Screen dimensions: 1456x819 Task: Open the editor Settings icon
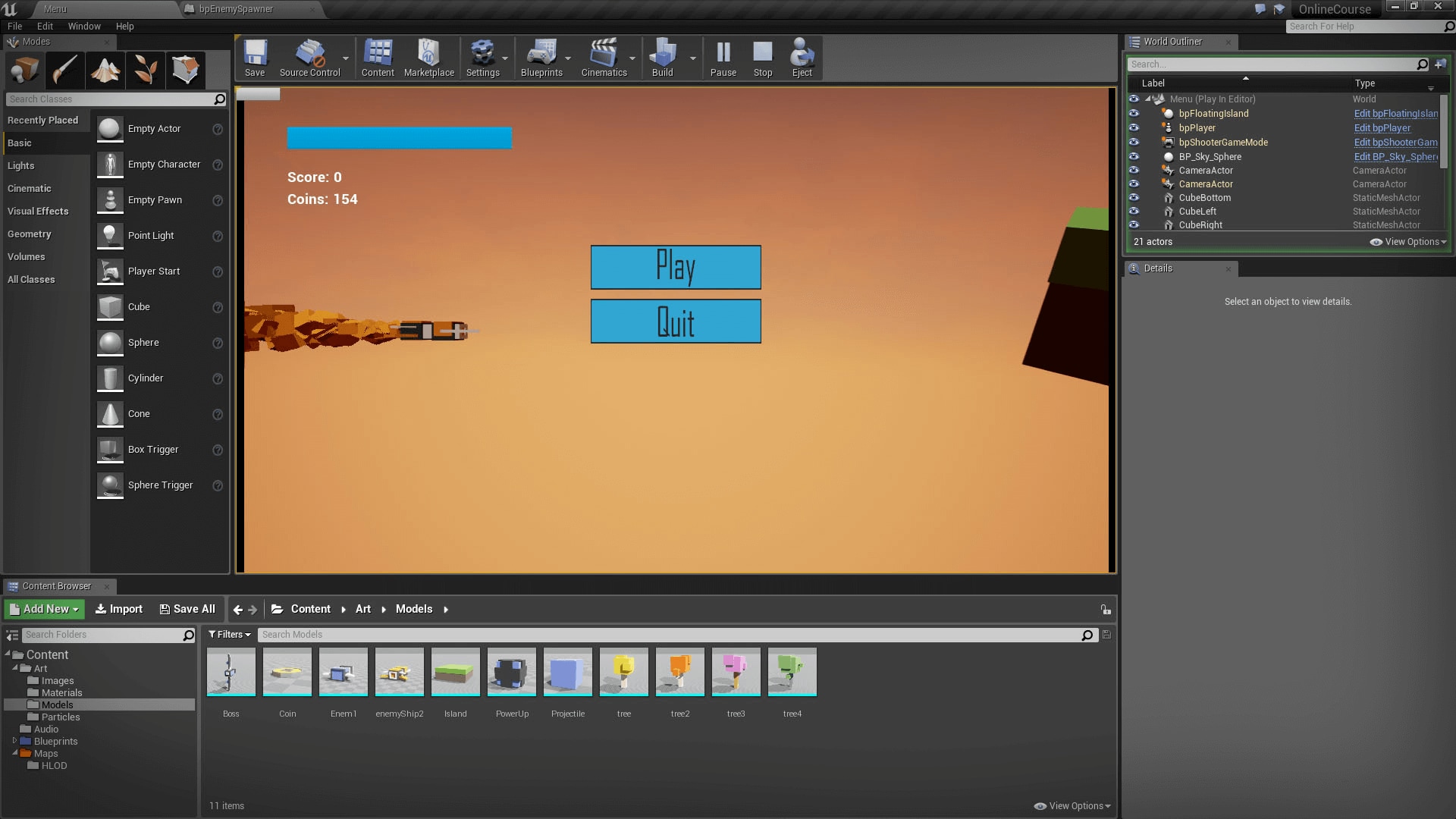(484, 57)
